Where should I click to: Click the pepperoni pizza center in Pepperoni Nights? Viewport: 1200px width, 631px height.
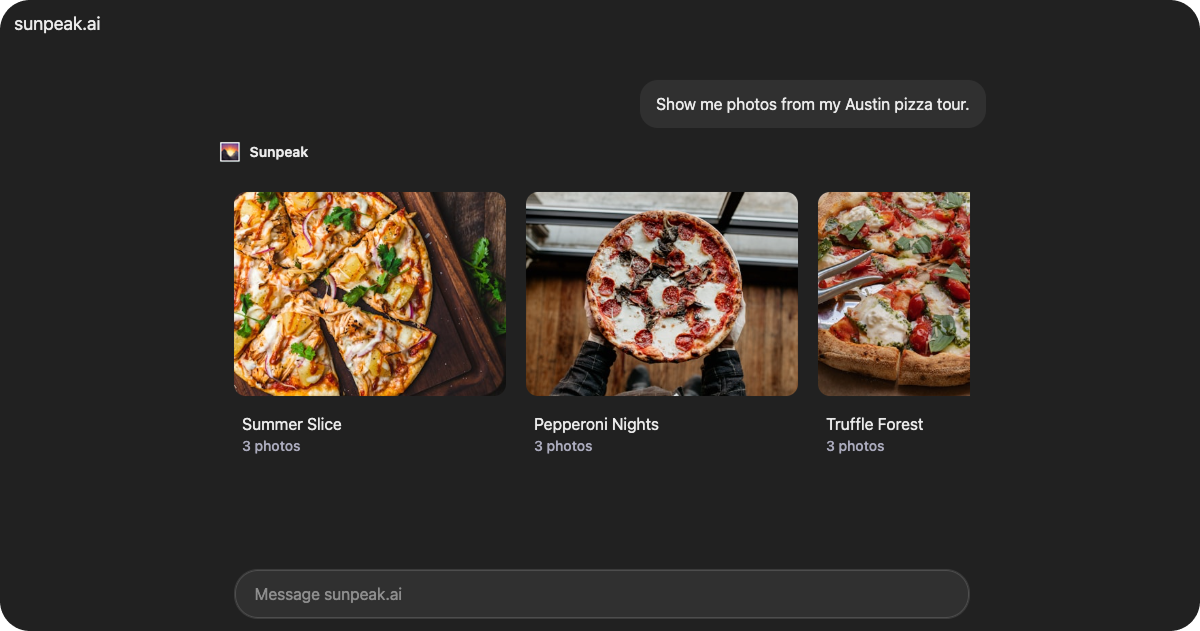[661, 286]
